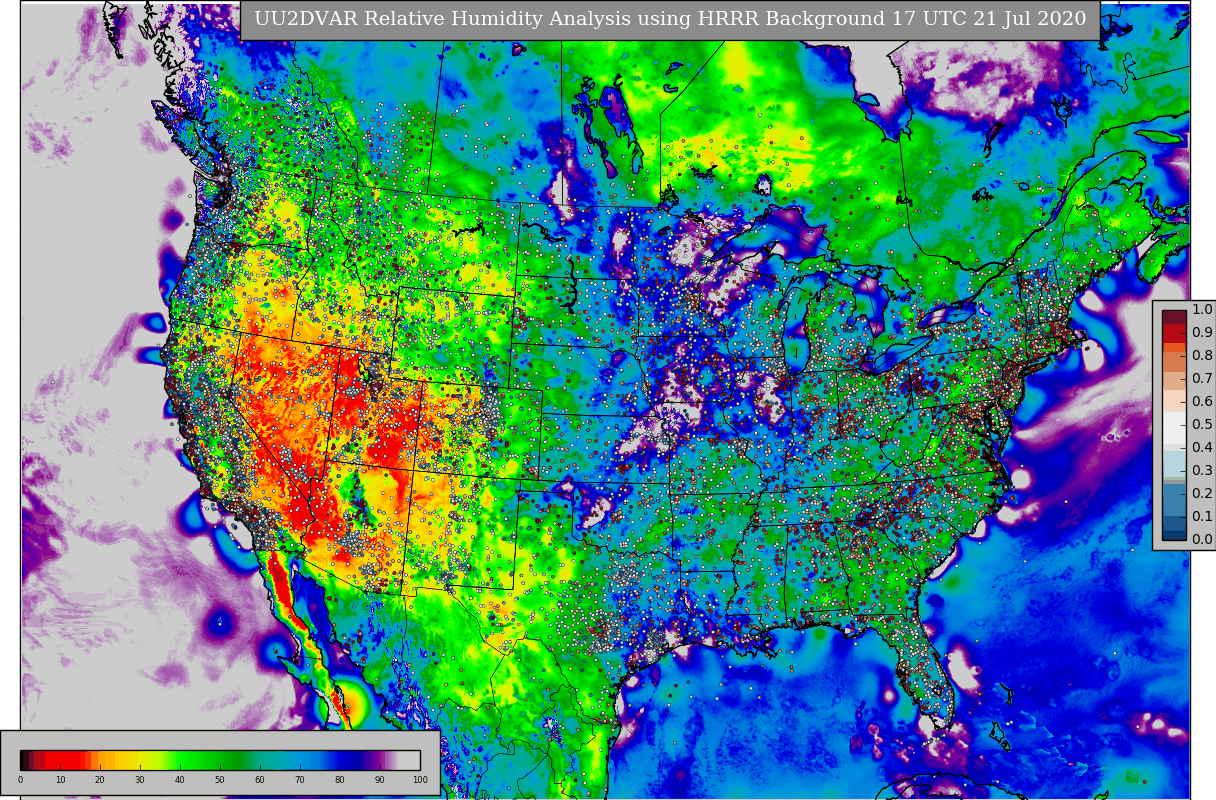Click the 70 tick label on humidity colorbar
This screenshot has width=1216, height=800.
(300, 780)
